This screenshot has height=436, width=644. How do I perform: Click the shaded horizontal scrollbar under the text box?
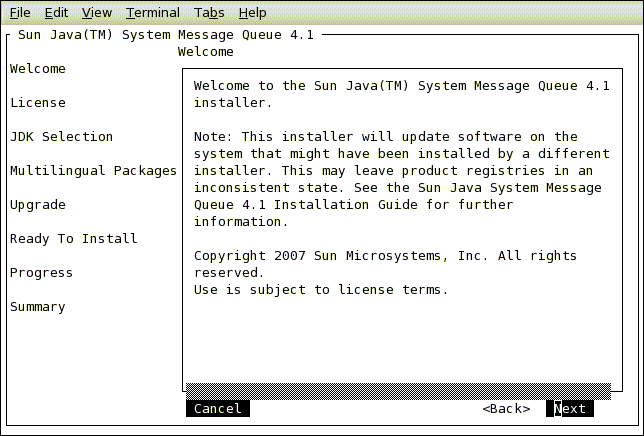(398, 392)
